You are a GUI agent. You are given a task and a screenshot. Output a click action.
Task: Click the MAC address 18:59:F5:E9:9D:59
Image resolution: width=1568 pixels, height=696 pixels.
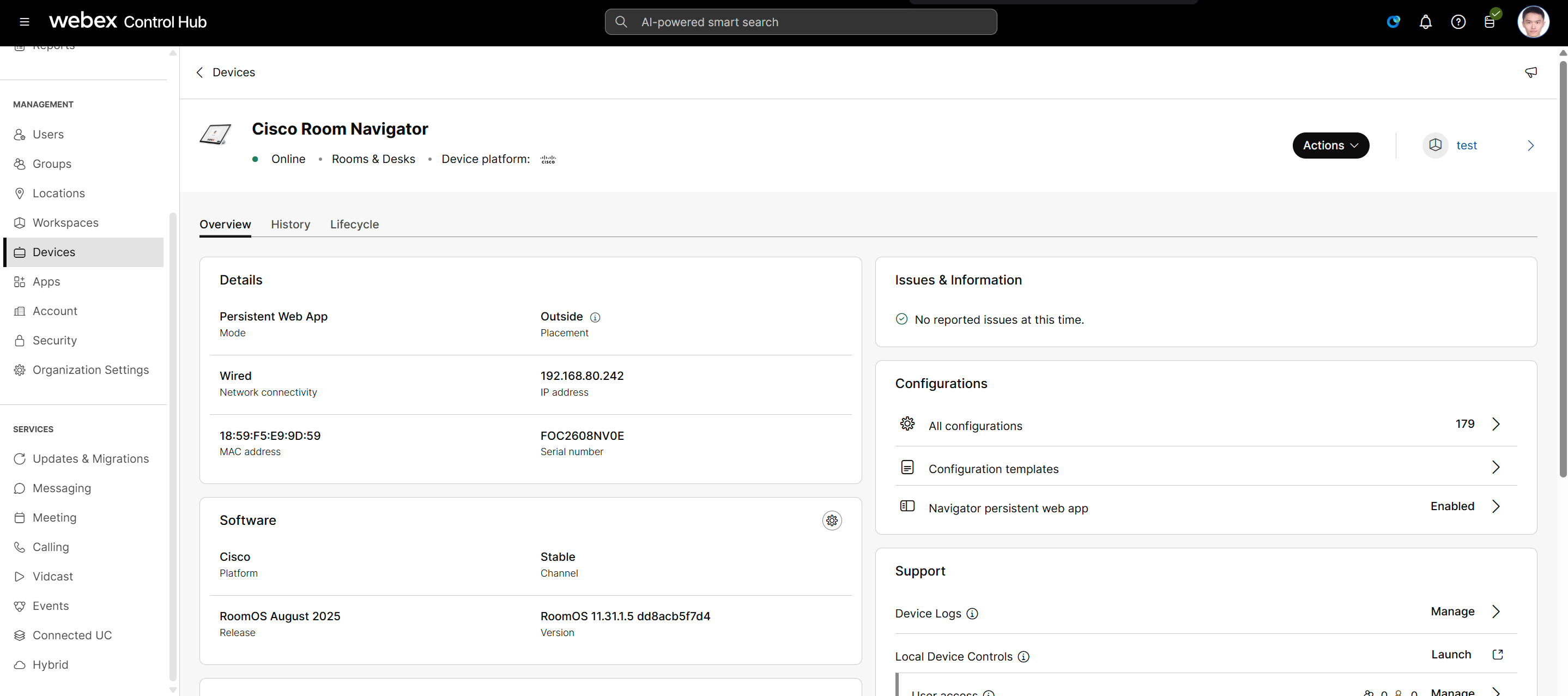pyautogui.click(x=270, y=436)
